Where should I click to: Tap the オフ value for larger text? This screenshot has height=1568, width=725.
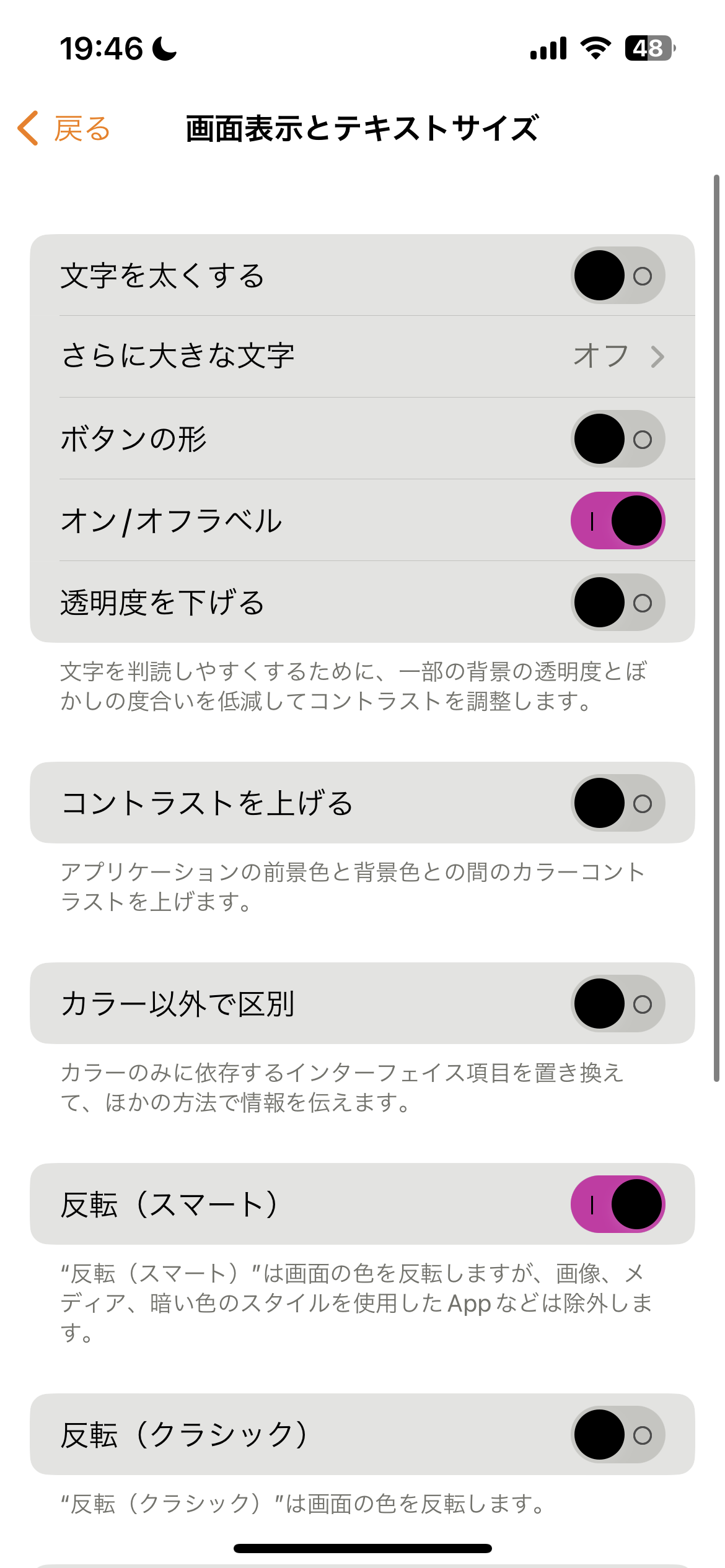click(600, 357)
